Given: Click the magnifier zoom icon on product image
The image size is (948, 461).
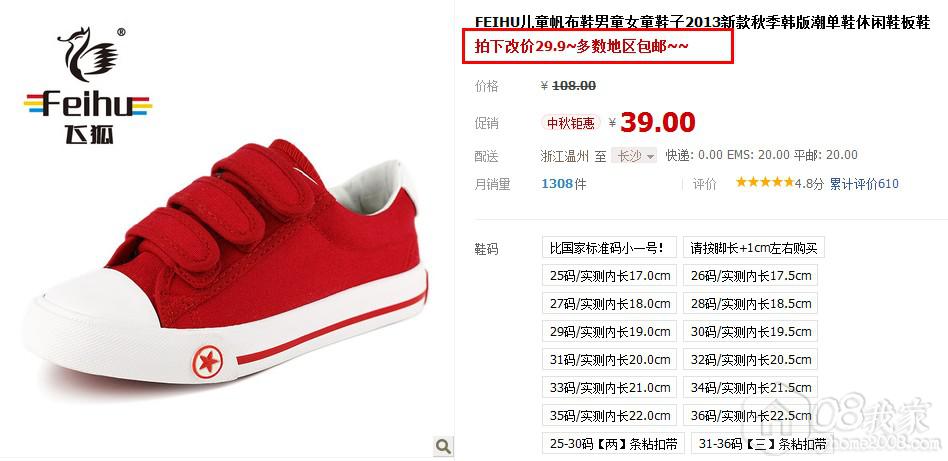Looking at the screenshot, I should coord(443,446).
